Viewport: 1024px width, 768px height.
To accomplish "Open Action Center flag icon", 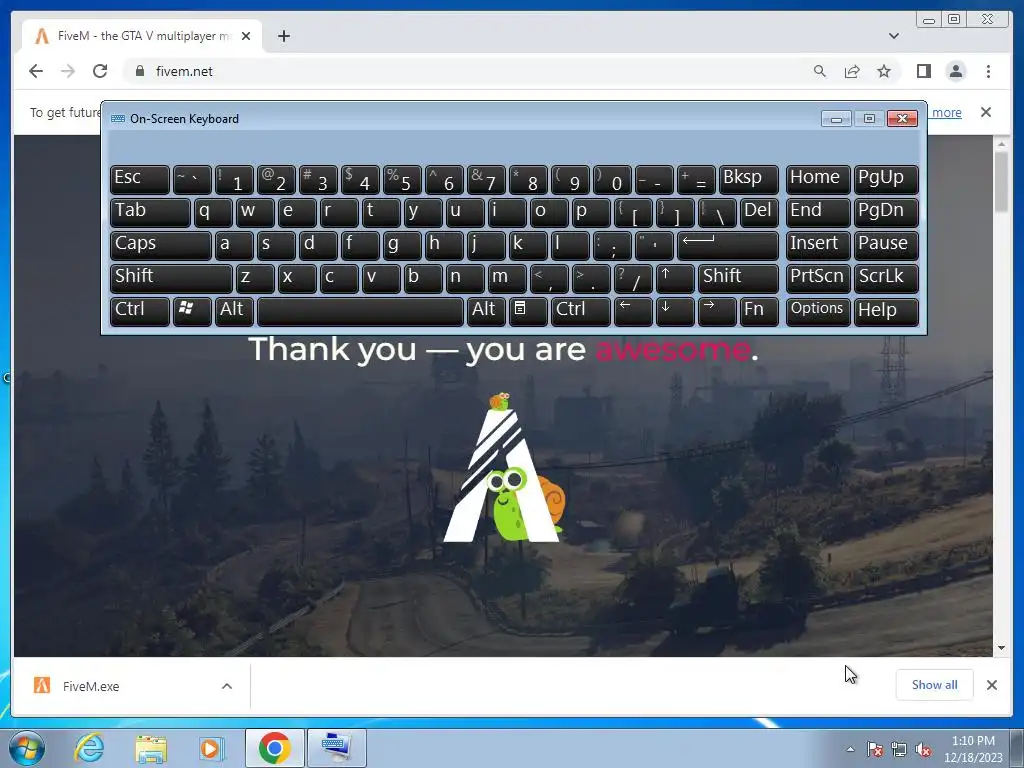I will [x=874, y=750].
